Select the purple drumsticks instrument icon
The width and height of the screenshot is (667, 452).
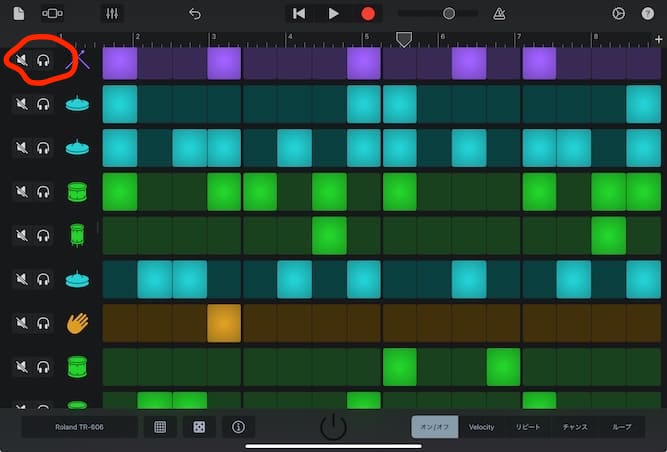pyautogui.click(x=78, y=60)
